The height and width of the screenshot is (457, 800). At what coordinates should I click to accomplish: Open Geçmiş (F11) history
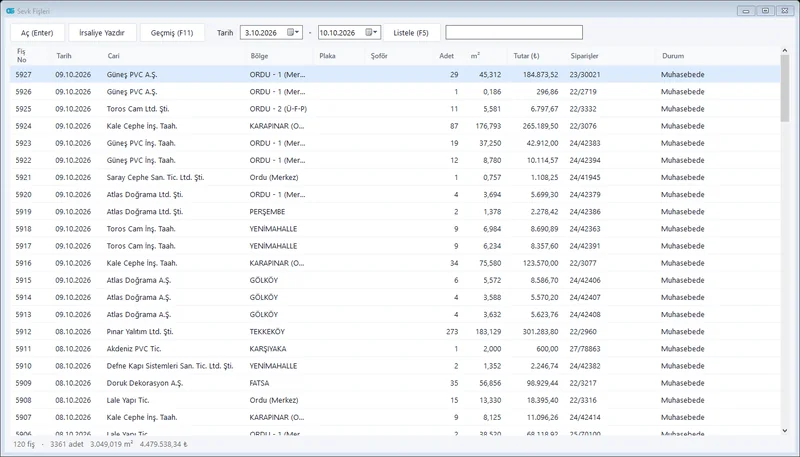click(x=172, y=33)
